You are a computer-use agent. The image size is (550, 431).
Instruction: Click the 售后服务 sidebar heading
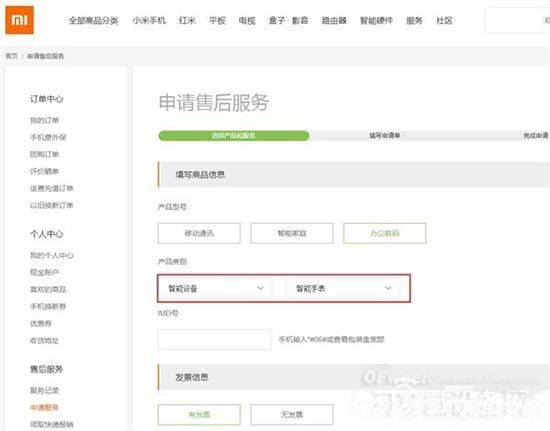pos(46,369)
